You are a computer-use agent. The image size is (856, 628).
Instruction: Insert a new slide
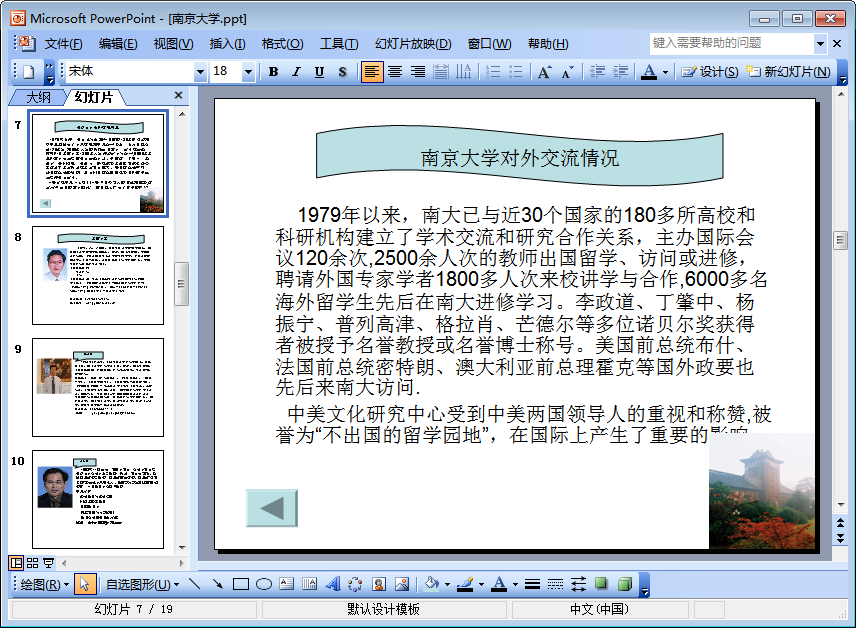pos(788,72)
